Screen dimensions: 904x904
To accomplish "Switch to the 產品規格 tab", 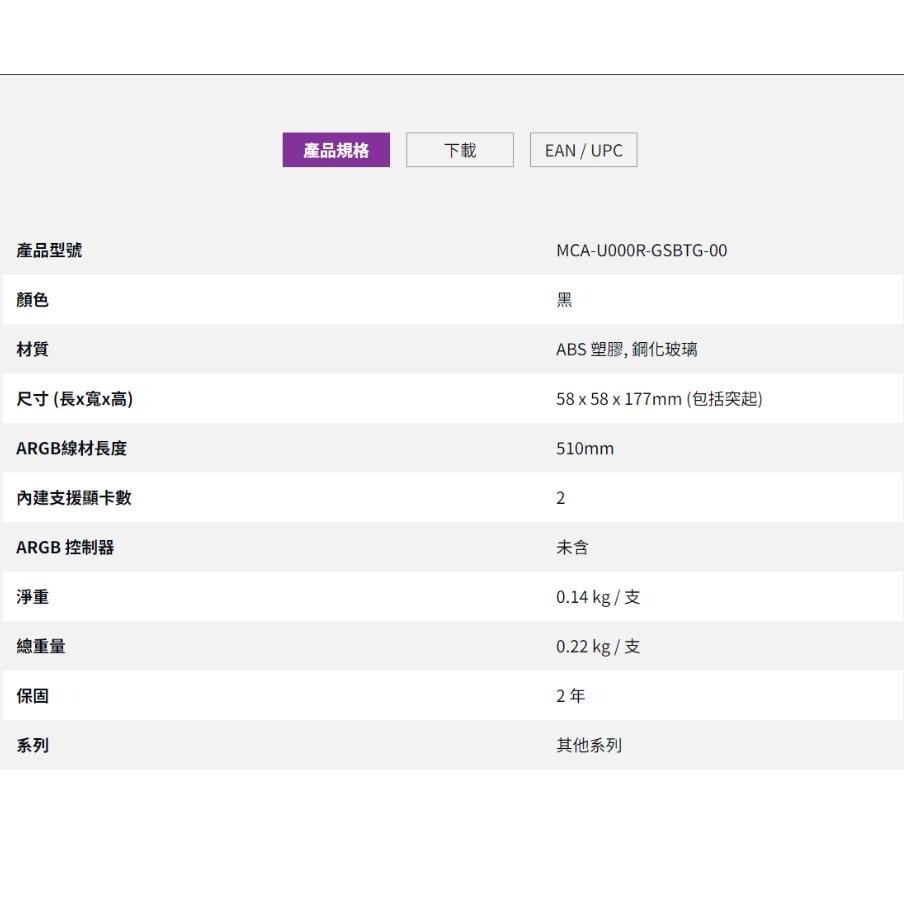I will click(x=336, y=149).
